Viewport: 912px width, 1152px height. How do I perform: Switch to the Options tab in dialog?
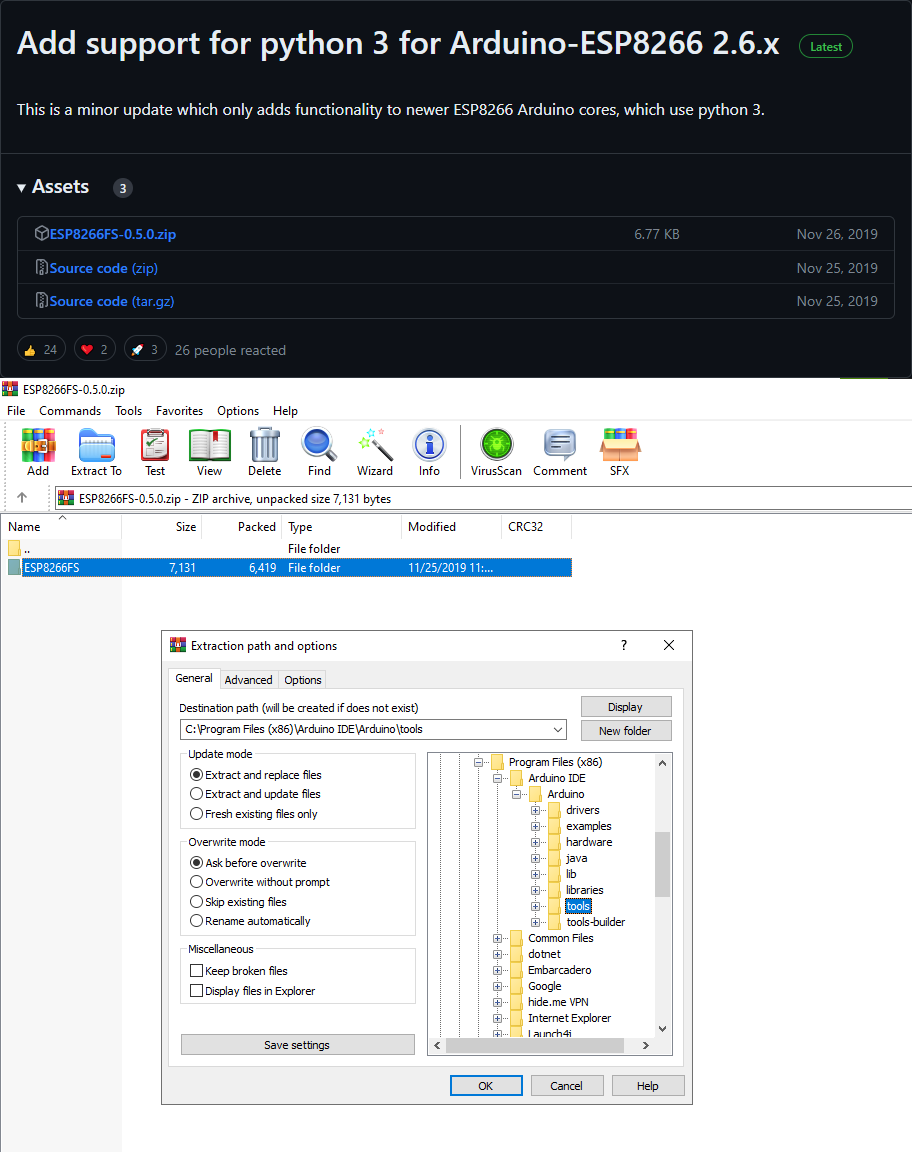point(303,680)
